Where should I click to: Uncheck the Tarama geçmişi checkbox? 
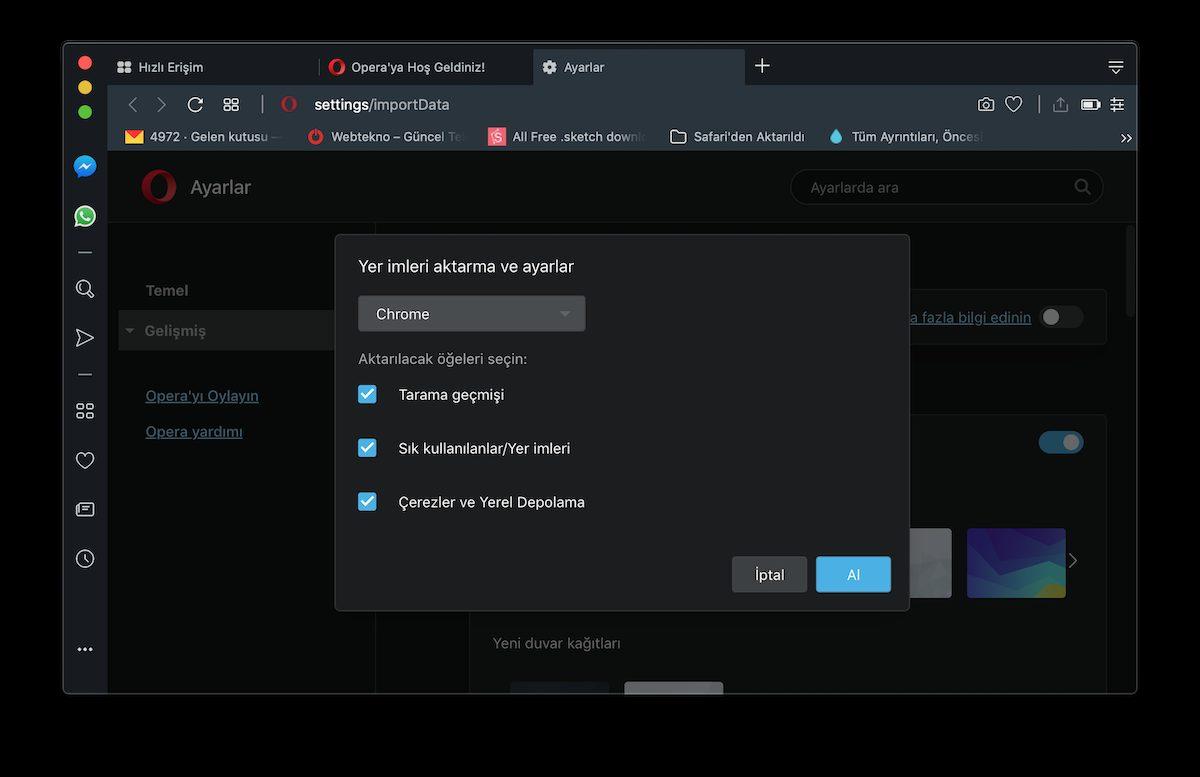pos(367,394)
